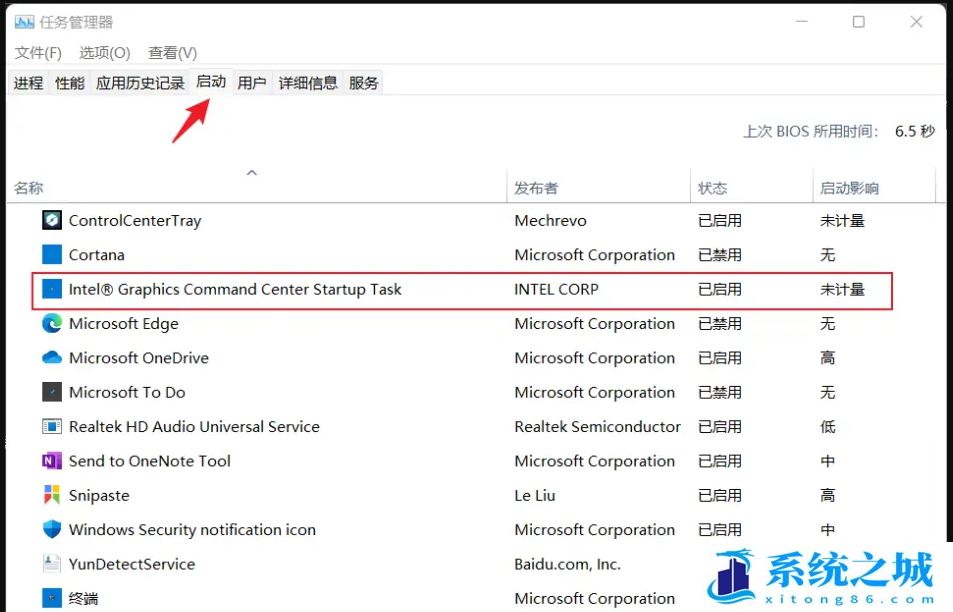Click the Realtek HD Audio icon
The image size is (953, 612).
point(52,427)
